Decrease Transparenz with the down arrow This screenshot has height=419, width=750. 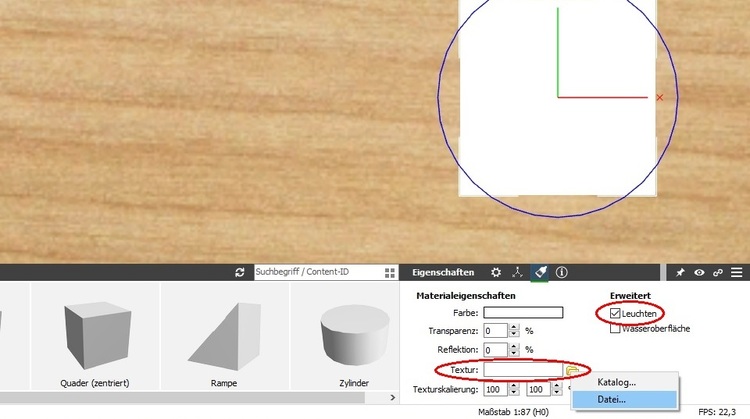tap(514, 334)
